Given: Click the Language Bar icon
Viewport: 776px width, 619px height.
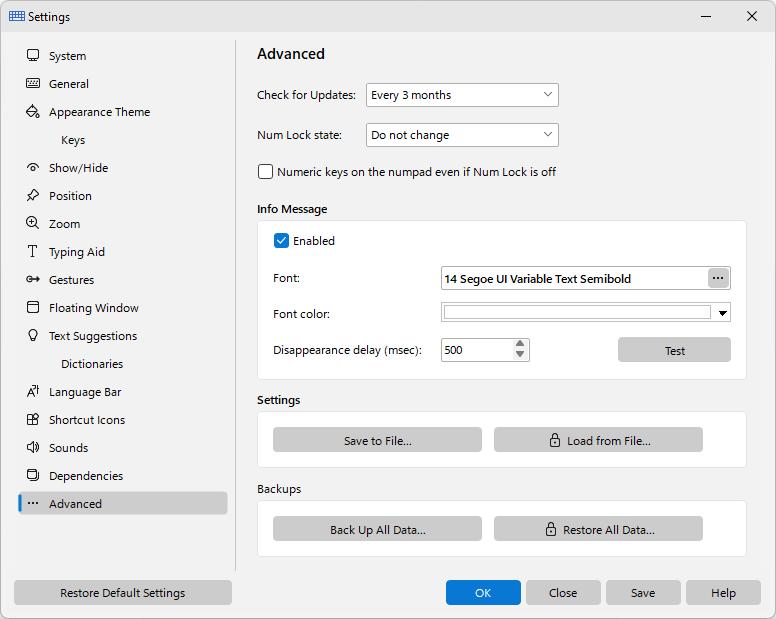Looking at the screenshot, I should point(33,391).
